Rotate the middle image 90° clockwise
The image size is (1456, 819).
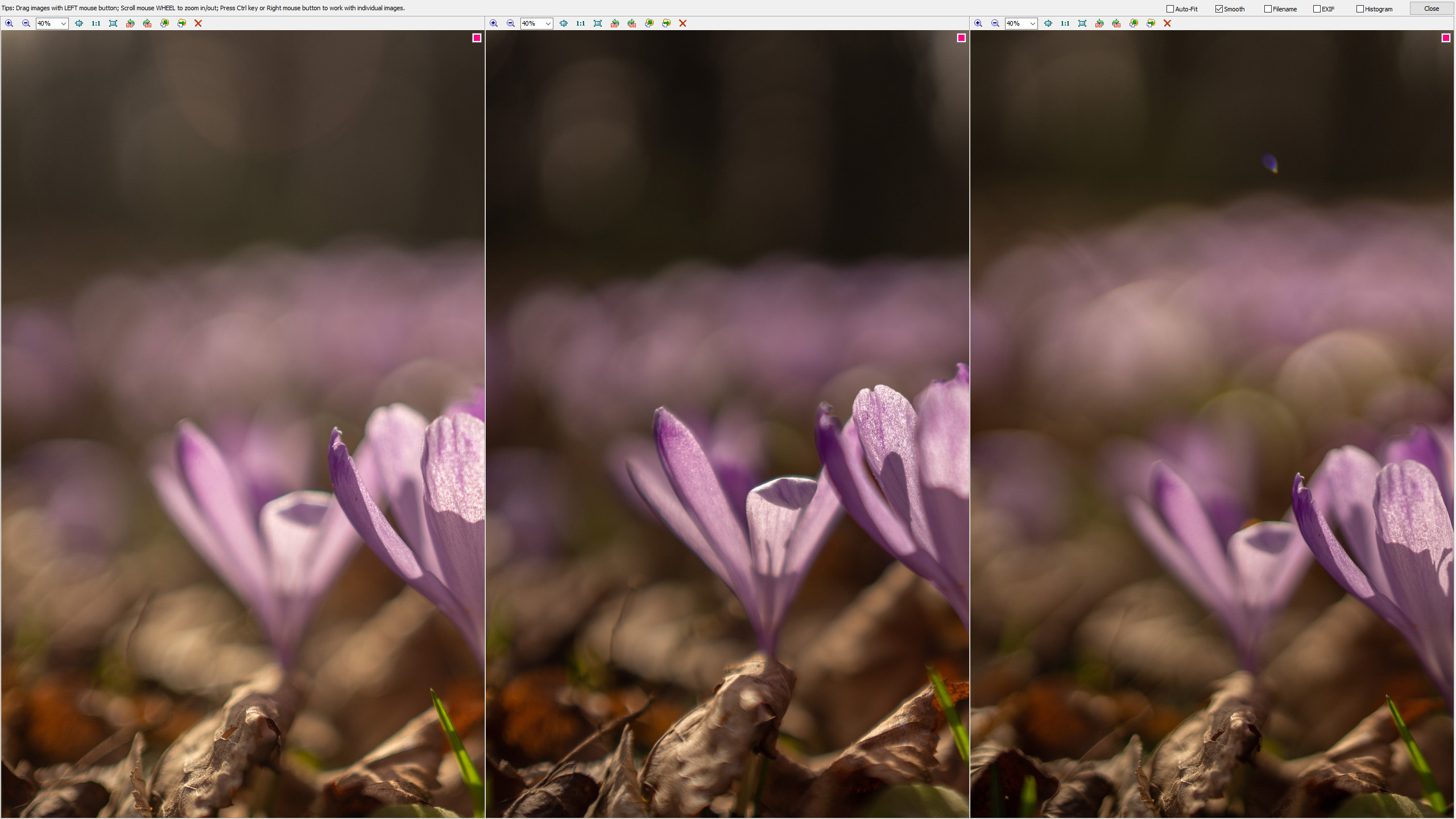632,23
